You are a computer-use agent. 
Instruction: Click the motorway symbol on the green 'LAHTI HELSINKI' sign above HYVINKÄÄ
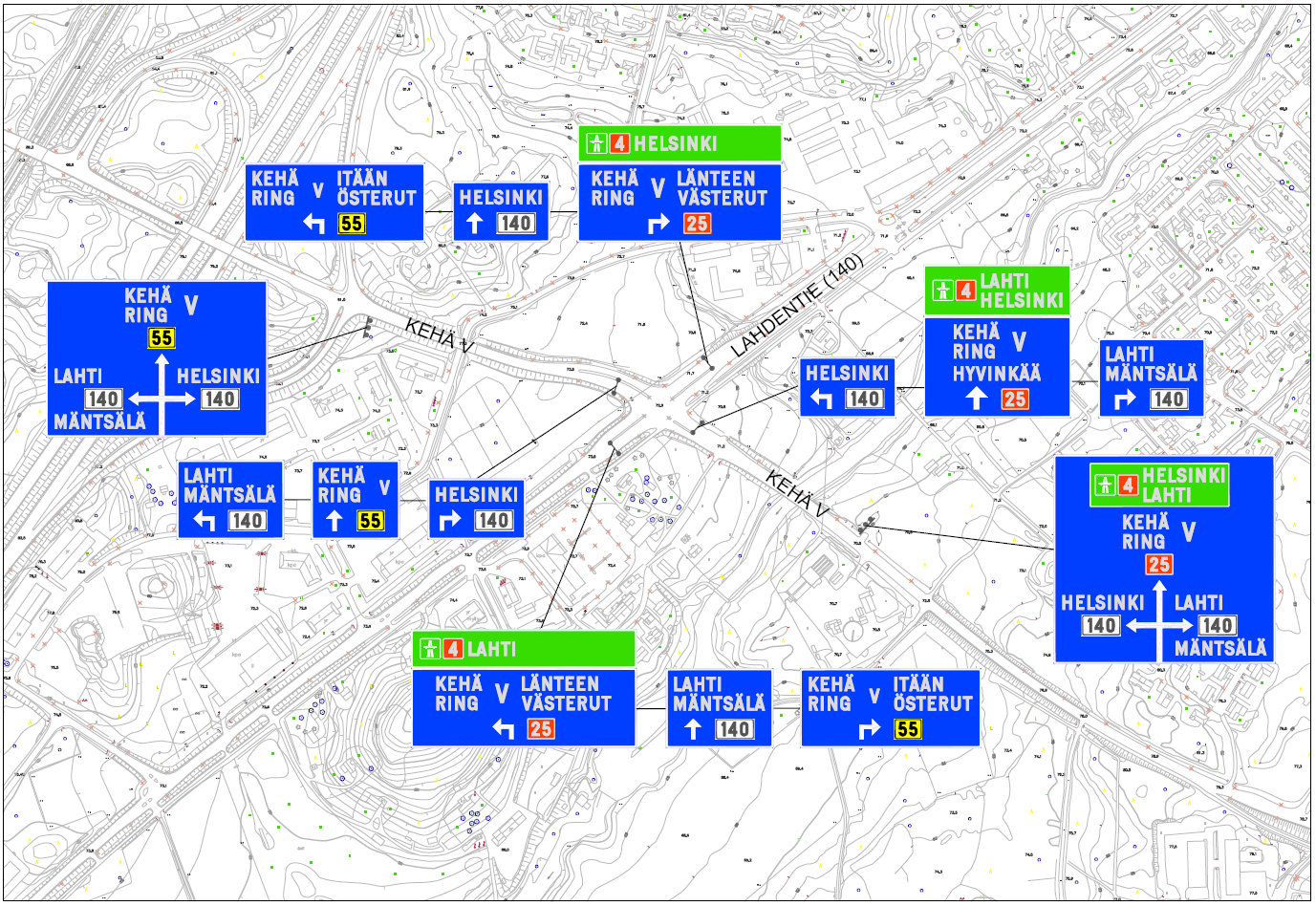pyautogui.click(x=942, y=291)
